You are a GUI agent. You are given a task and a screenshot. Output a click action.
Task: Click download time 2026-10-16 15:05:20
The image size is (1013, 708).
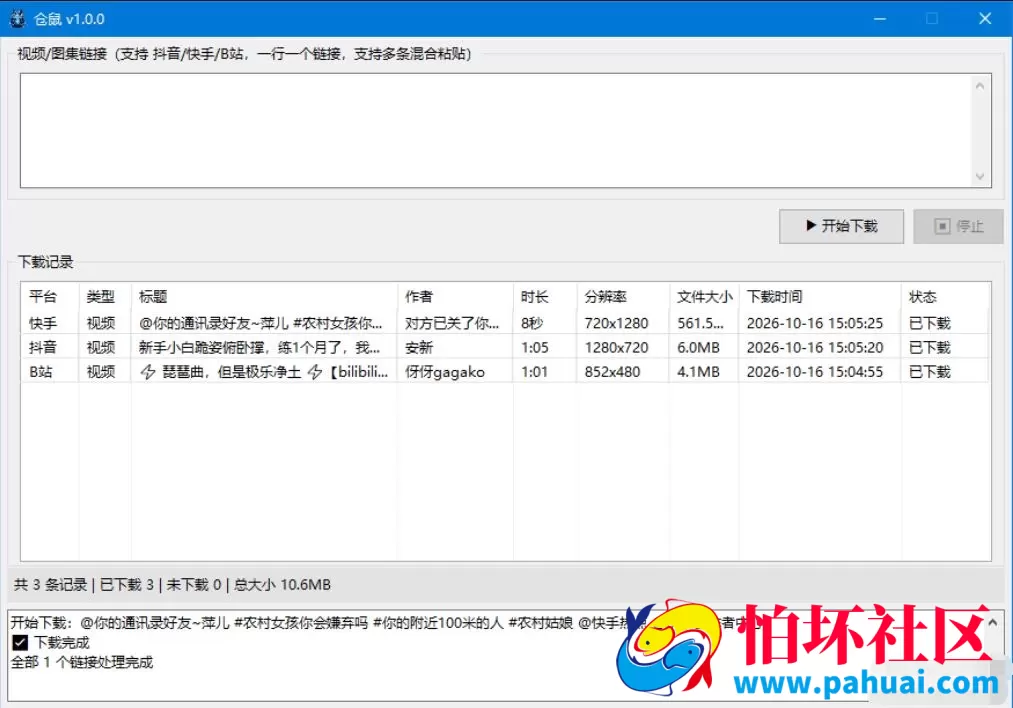[x=815, y=348]
